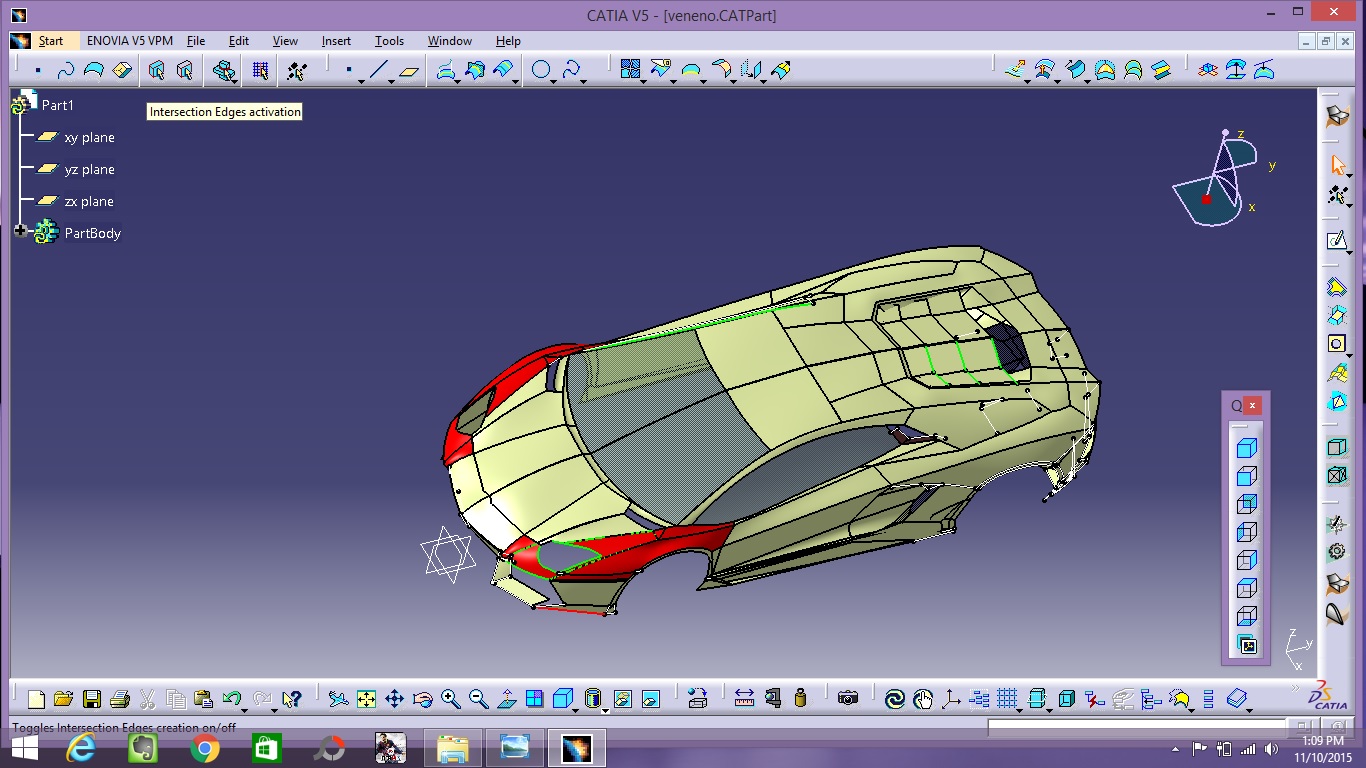The image size is (1366, 768).
Task: Open a file with the folder icon
Action: pos(64,699)
